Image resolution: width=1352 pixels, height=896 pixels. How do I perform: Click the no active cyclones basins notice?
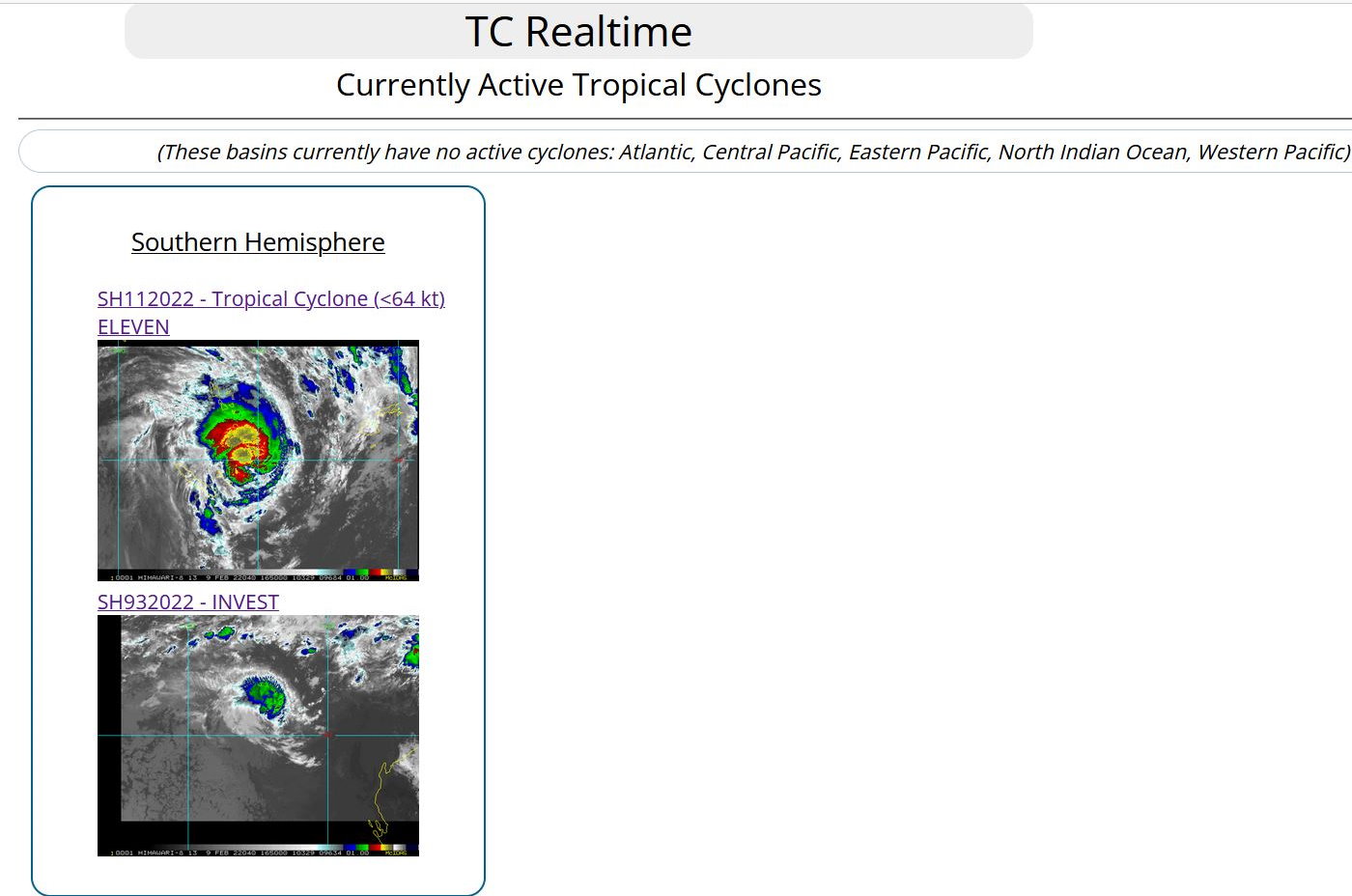[753, 152]
